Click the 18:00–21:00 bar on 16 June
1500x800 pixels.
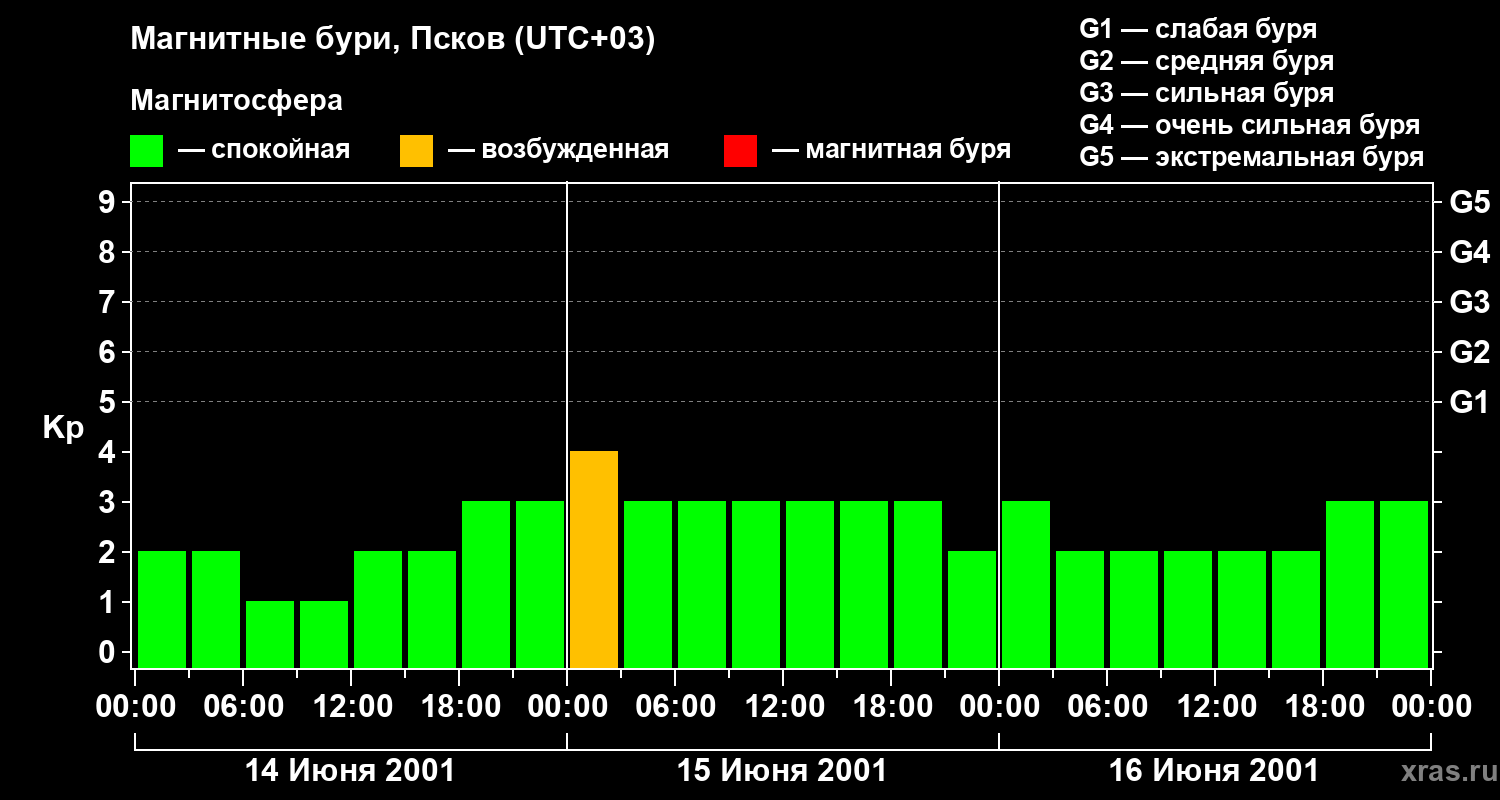point(1350,584)
